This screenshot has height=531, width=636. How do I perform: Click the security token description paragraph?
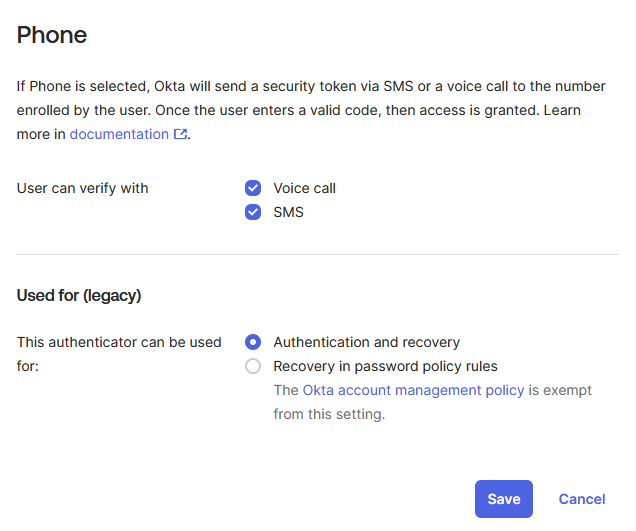point(300,98)
